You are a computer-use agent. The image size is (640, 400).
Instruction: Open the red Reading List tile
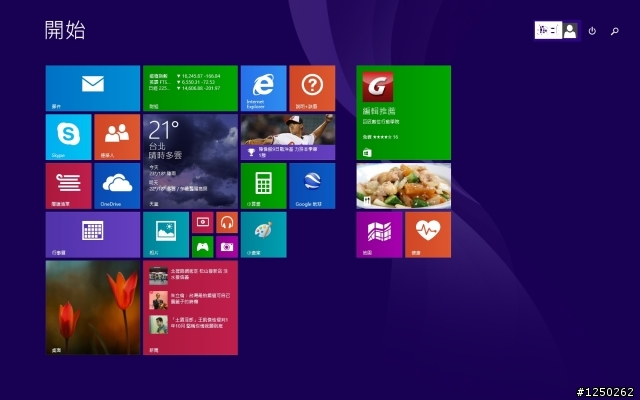pos(69,186)
